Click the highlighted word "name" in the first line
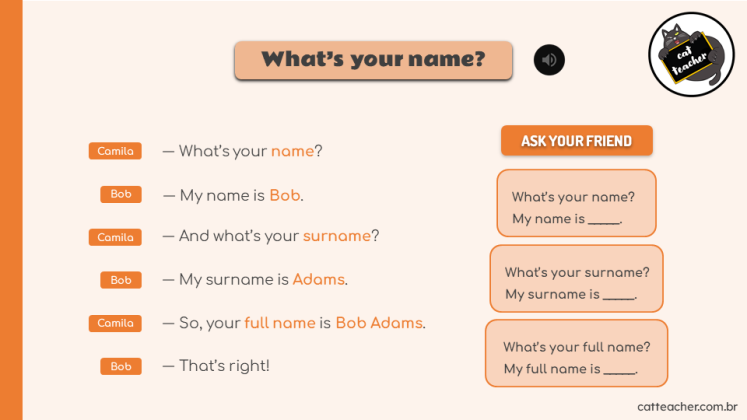Image resolution: width=747 pixels, height=420 pixels. [x=292, y=152]
